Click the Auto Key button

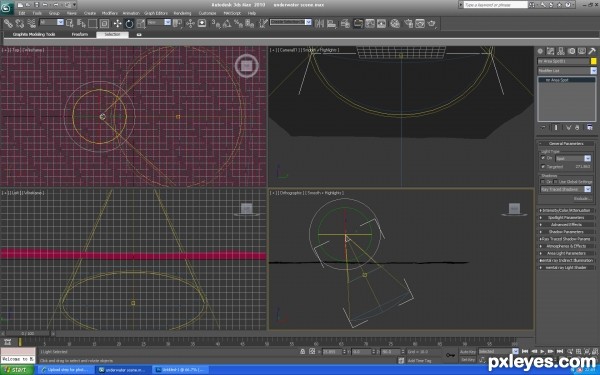pos(468,352)
